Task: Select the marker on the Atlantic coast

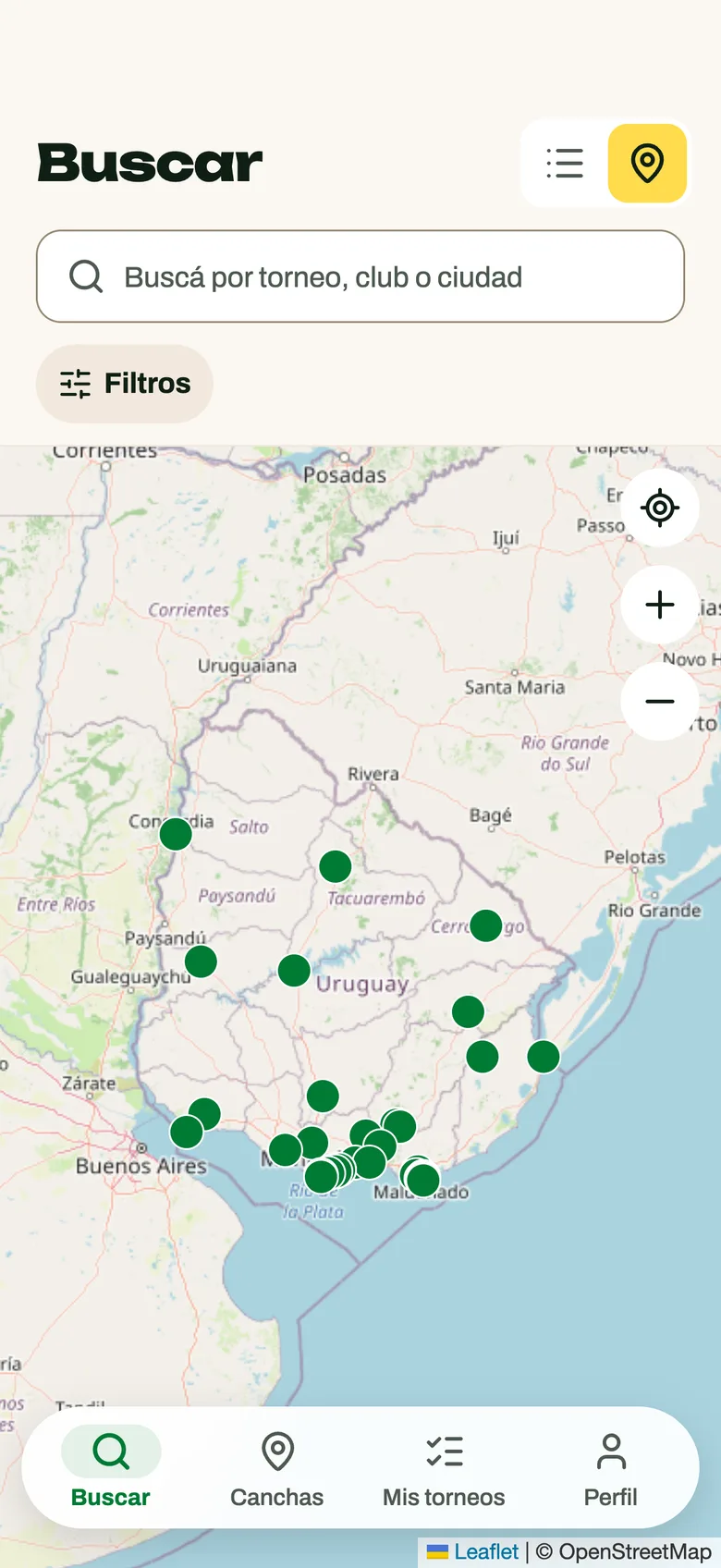Action: (x=544, y=1056)
